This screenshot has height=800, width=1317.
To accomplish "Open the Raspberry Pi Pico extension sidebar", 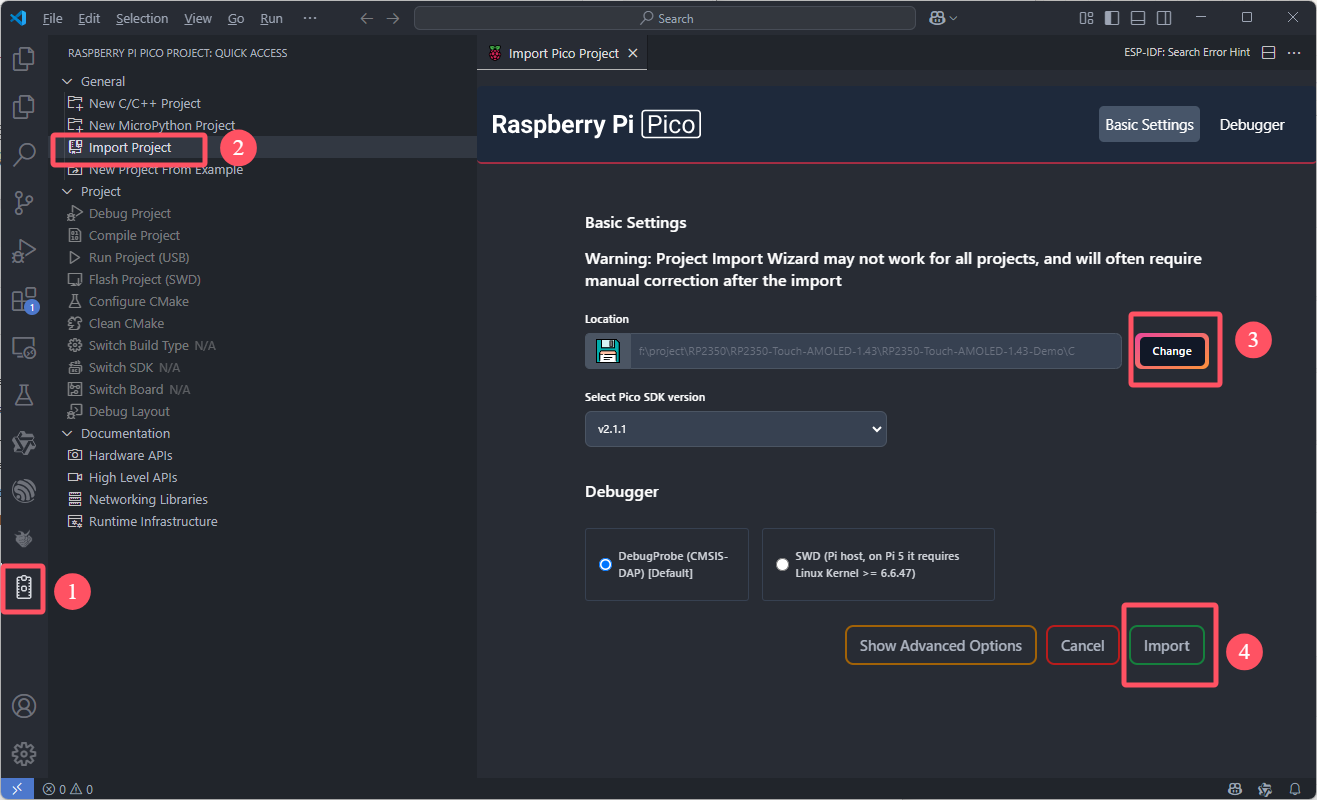I will pyautogui.click(x=24, y=589).
